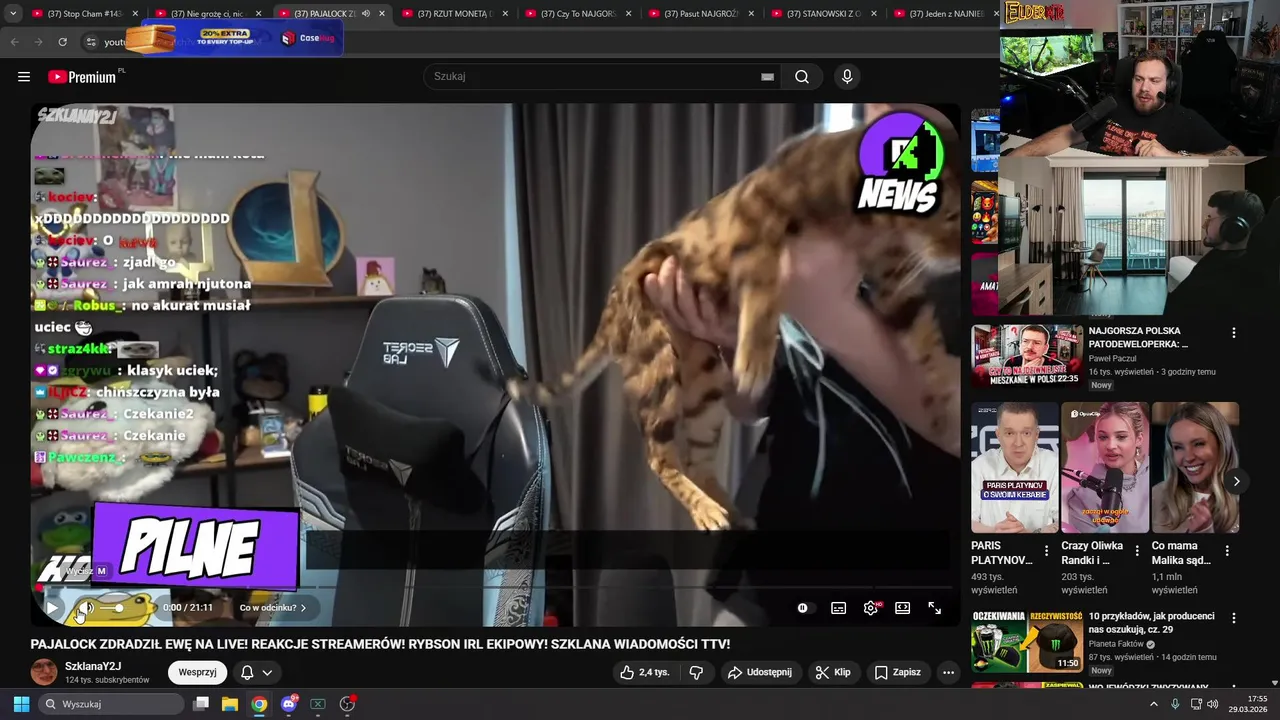
Task: Save the video with Zapisz button
Action: pos(897,672)
